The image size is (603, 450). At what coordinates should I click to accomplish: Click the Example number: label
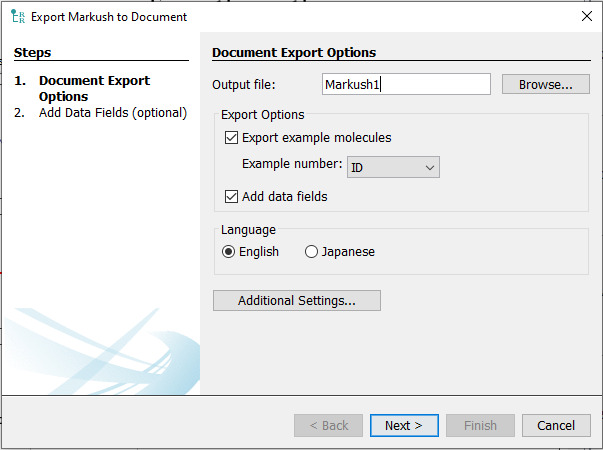tap(292, 164)
